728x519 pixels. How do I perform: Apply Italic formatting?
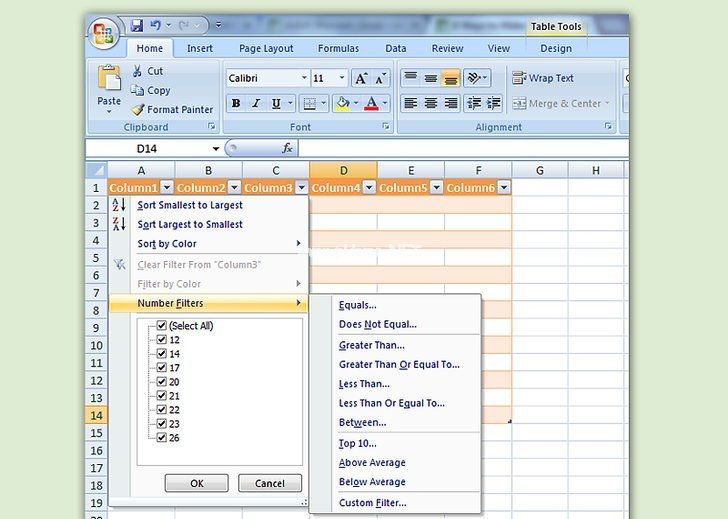[x=256, y=104]
